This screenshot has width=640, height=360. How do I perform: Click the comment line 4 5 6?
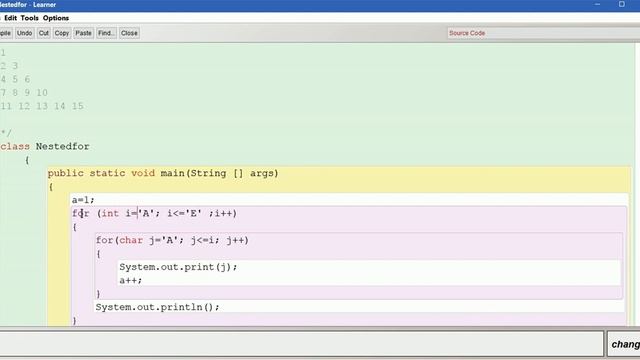coord(16,79)
